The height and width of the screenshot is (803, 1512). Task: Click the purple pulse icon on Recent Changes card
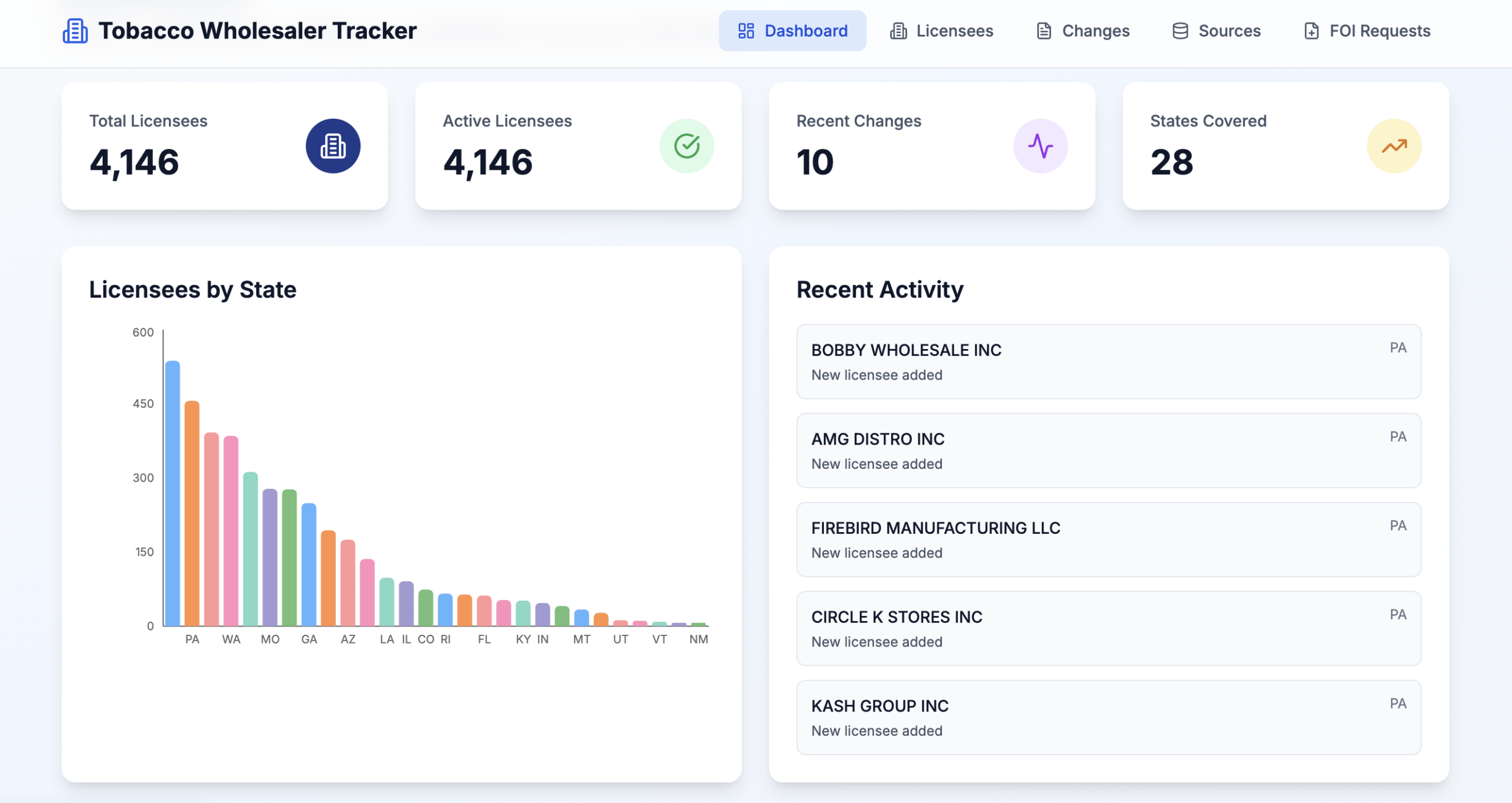point(1041,146)
